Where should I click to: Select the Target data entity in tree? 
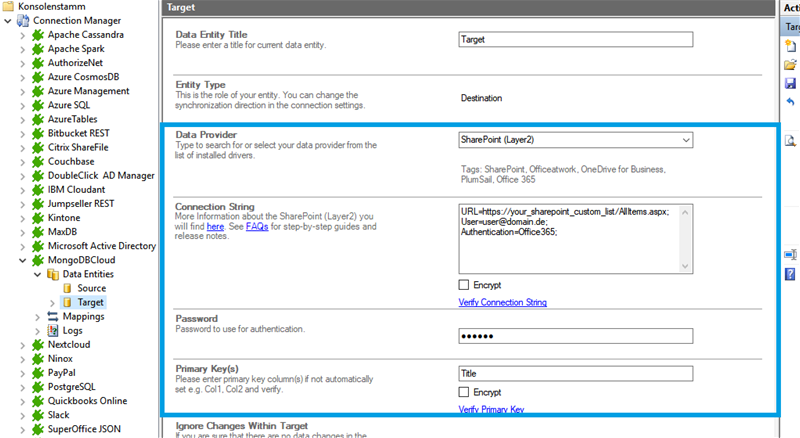coord(90,302)
